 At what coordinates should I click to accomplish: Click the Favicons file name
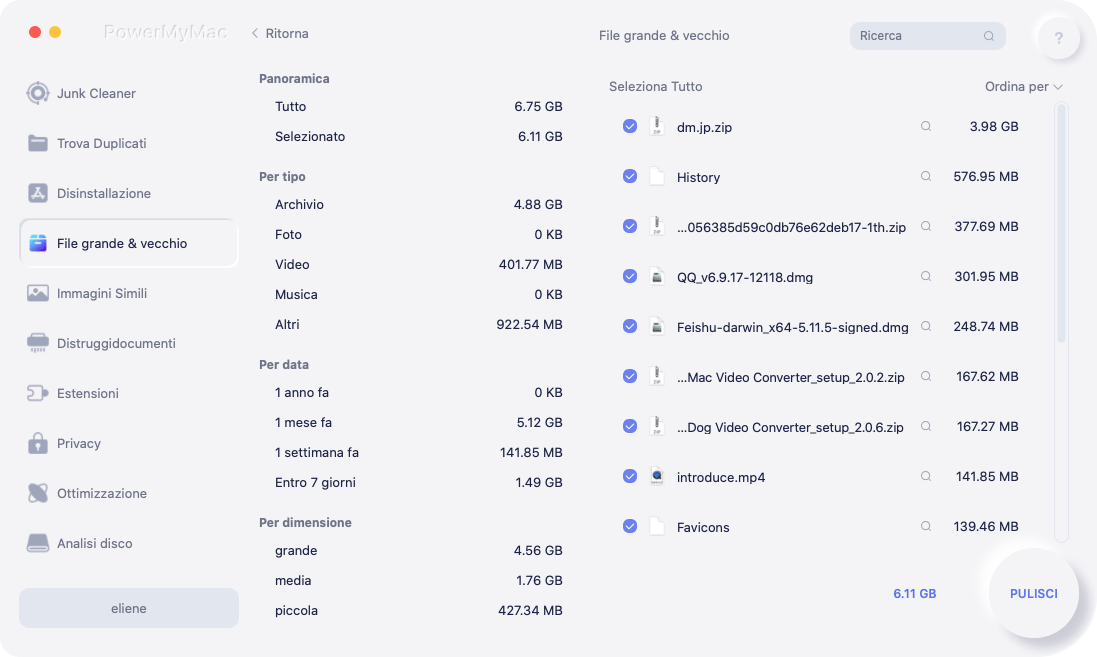click(x=702, y=528)
